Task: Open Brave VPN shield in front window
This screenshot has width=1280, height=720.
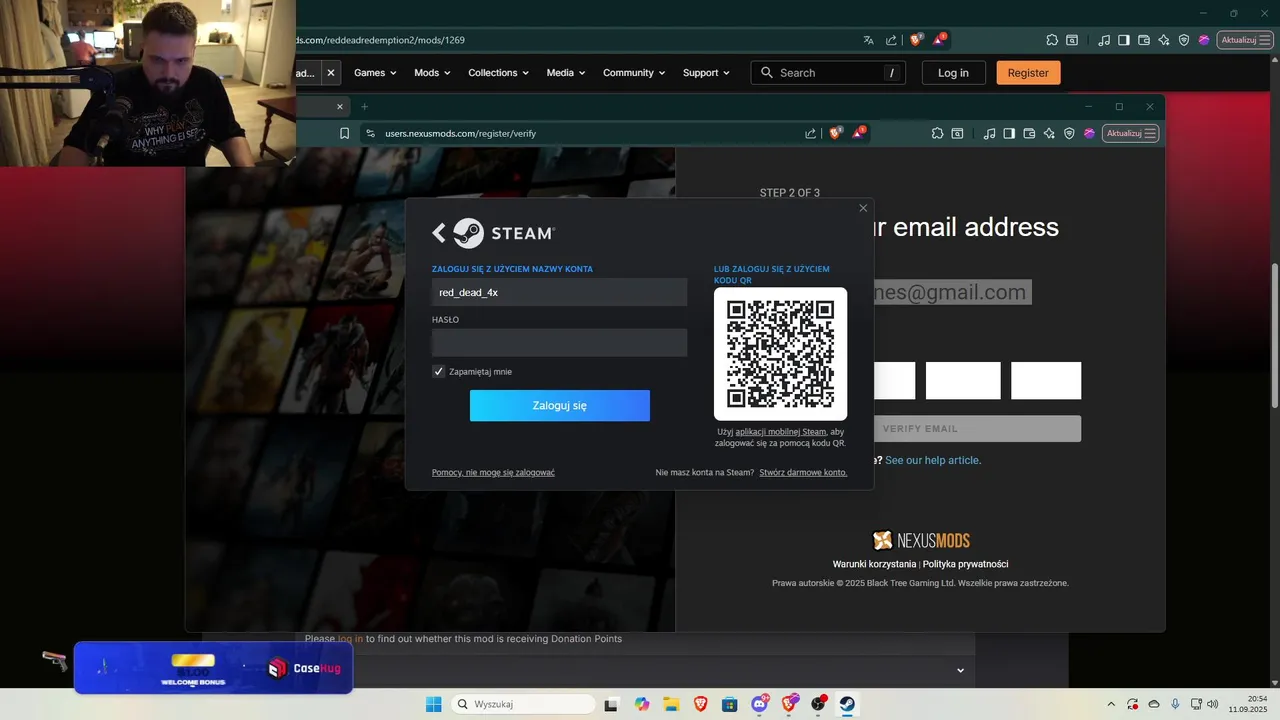Action: tap(1069, 133)
